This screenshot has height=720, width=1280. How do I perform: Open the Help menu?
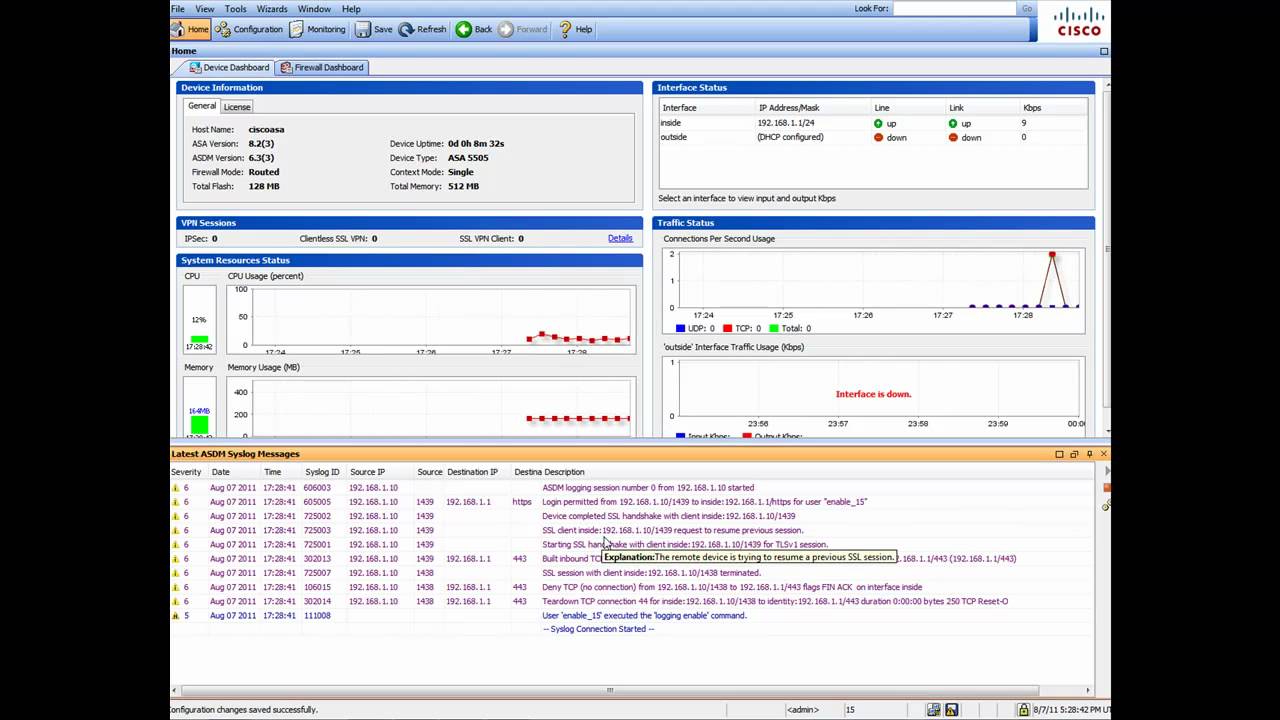[351, 9]
